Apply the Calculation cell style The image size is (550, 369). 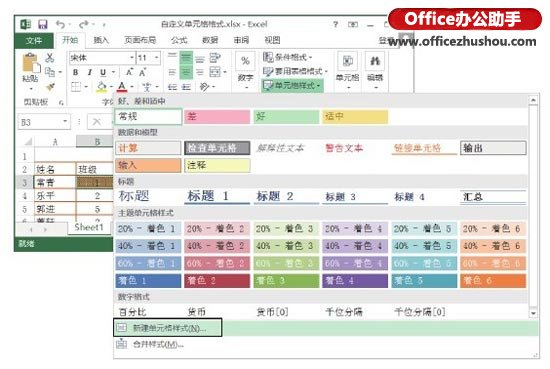(x=148, y=148)
